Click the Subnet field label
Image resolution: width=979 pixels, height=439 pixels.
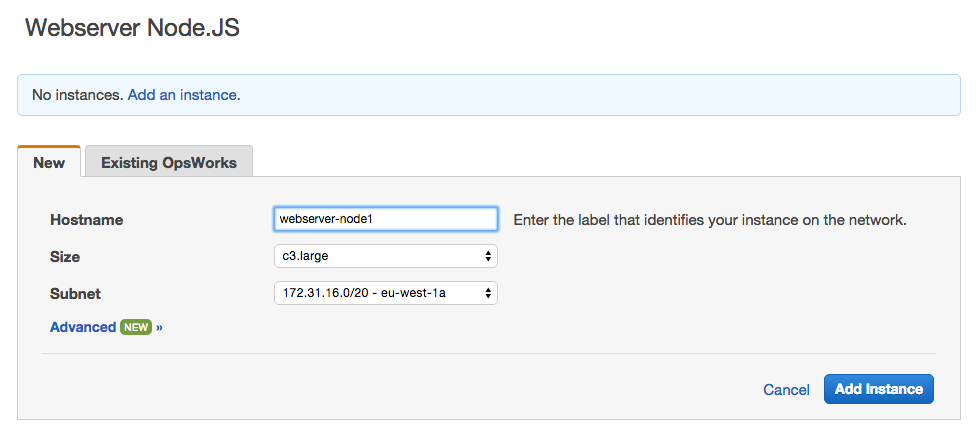(x=75, y=293)
